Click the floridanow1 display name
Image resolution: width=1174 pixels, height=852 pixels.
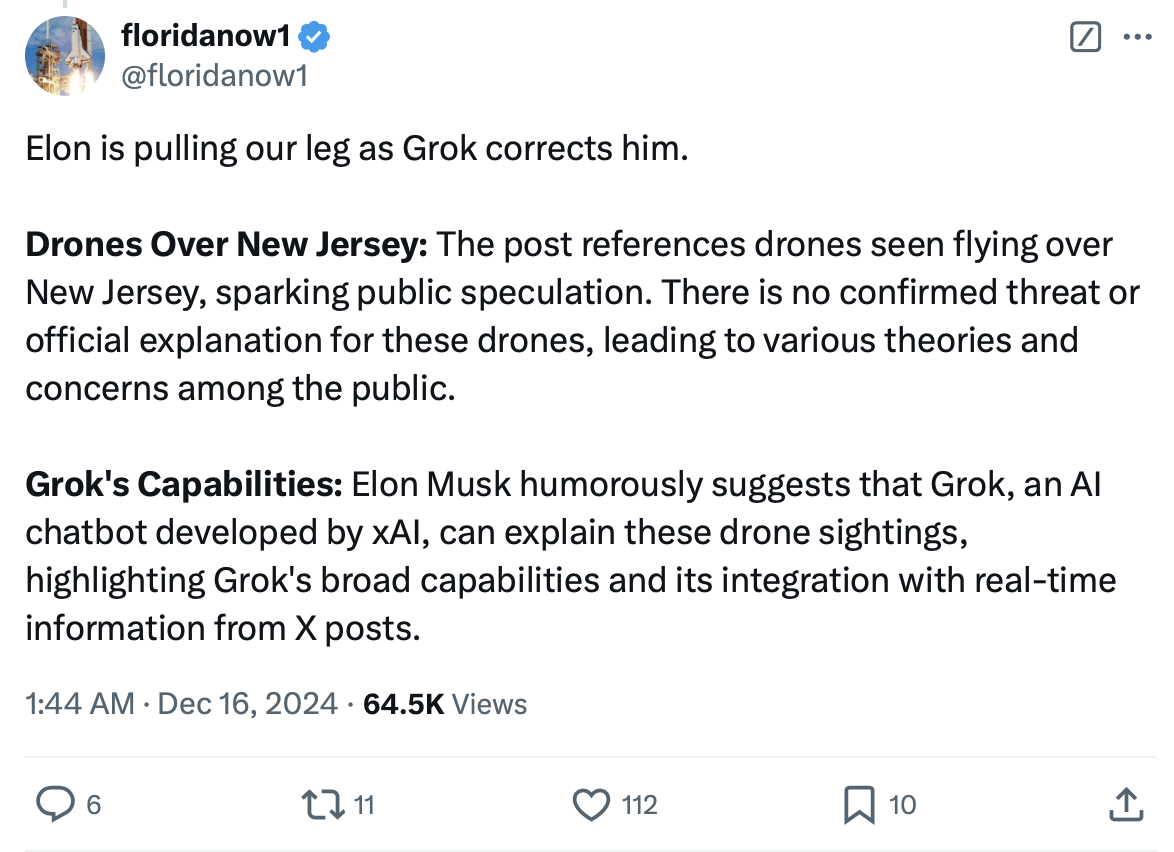click(205, 37)
